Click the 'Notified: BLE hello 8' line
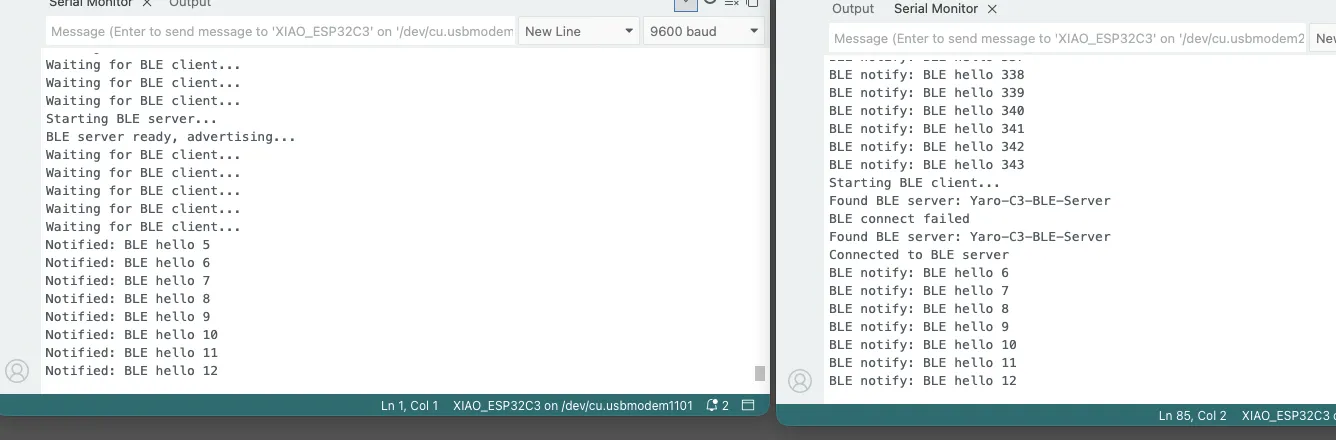 pyautogui.click(x=128, y=299)
